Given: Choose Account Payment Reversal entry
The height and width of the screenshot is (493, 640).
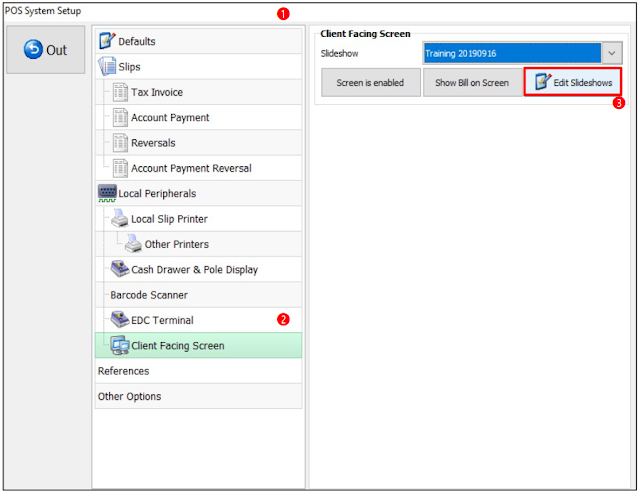Looking at the screenshot, I should click(199, 168).
